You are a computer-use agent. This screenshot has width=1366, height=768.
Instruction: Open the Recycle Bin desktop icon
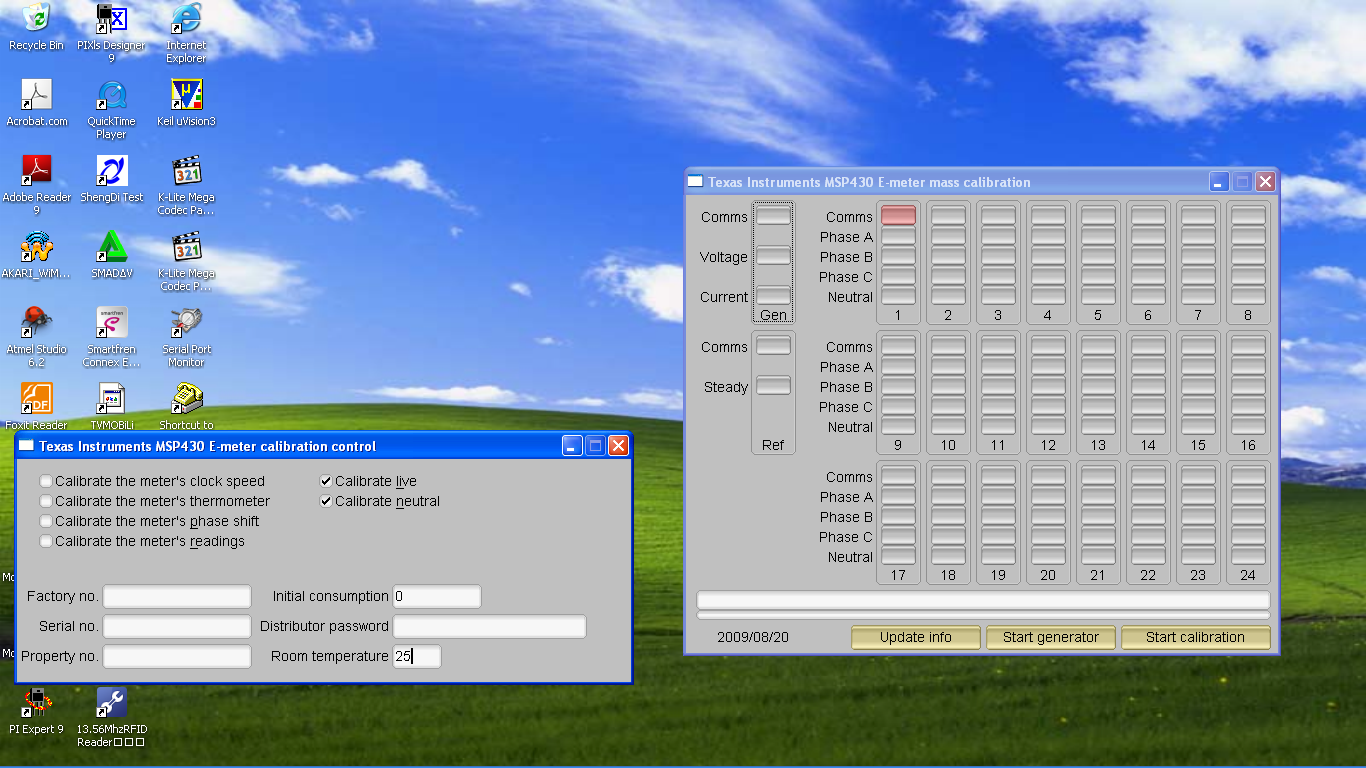pyautogui.click(x=36, y=27)
